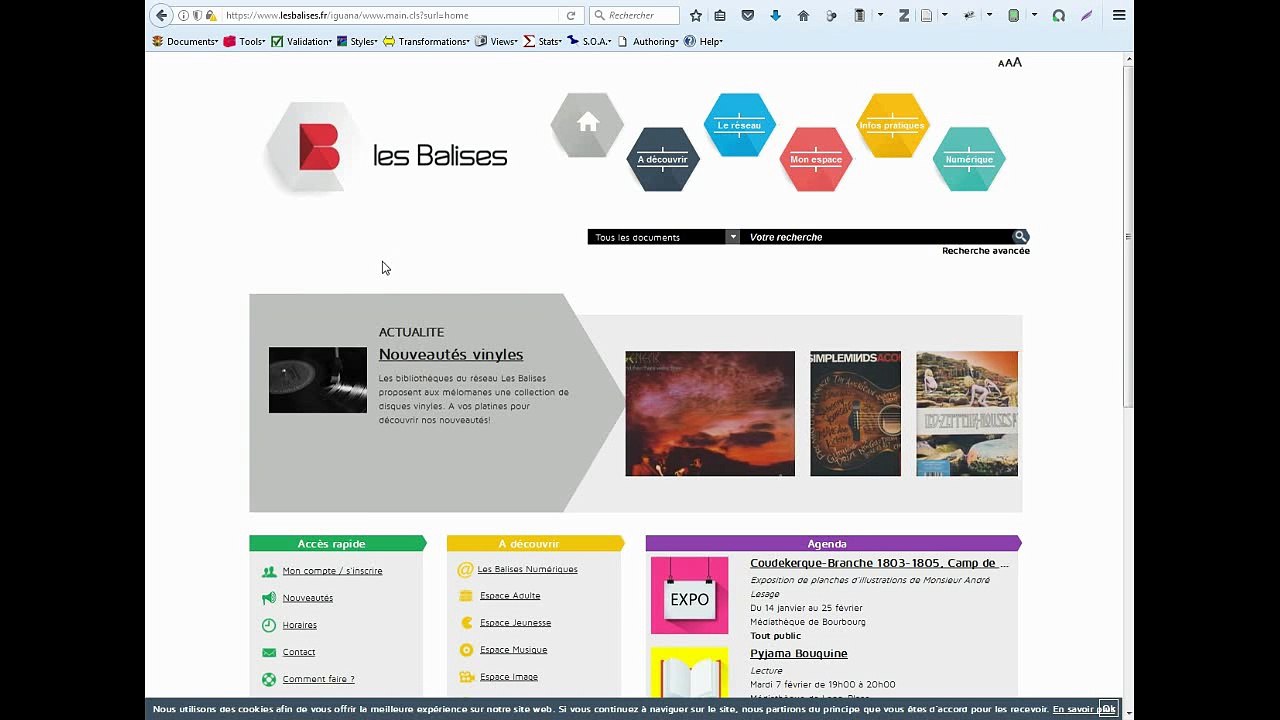This screenshot has width=1280, height=720.
Task: Click the page vertical scrollbar thumb
Action: coord(1128,236)
